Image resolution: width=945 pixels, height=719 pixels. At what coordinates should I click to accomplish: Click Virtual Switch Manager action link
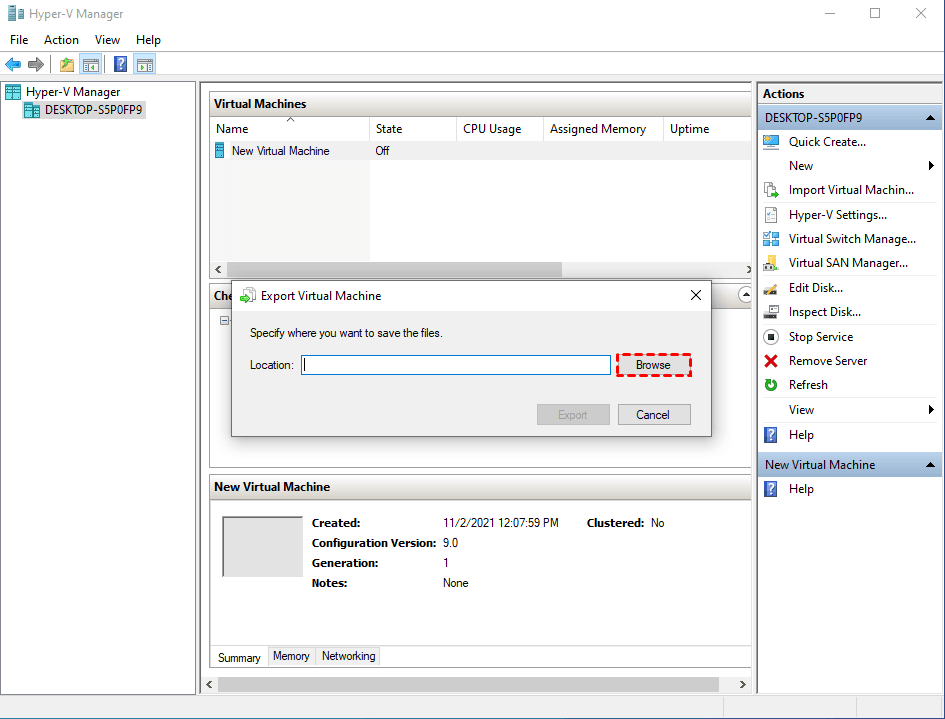pos(852,239)
